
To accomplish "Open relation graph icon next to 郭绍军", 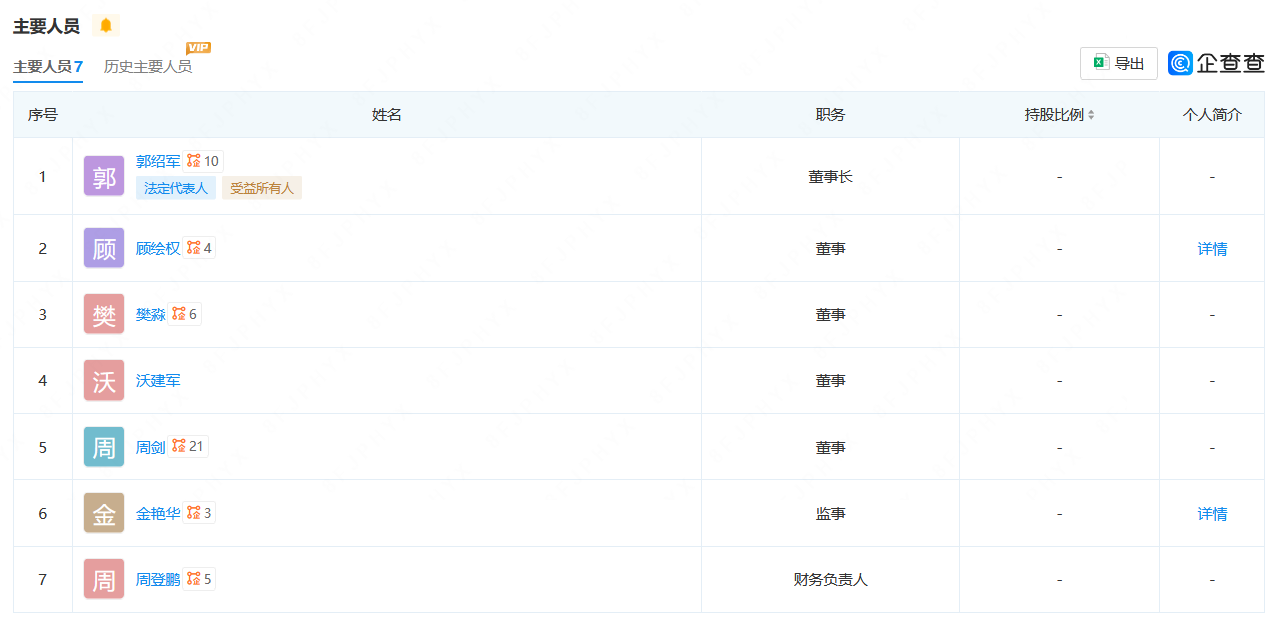I will point(194,161).
